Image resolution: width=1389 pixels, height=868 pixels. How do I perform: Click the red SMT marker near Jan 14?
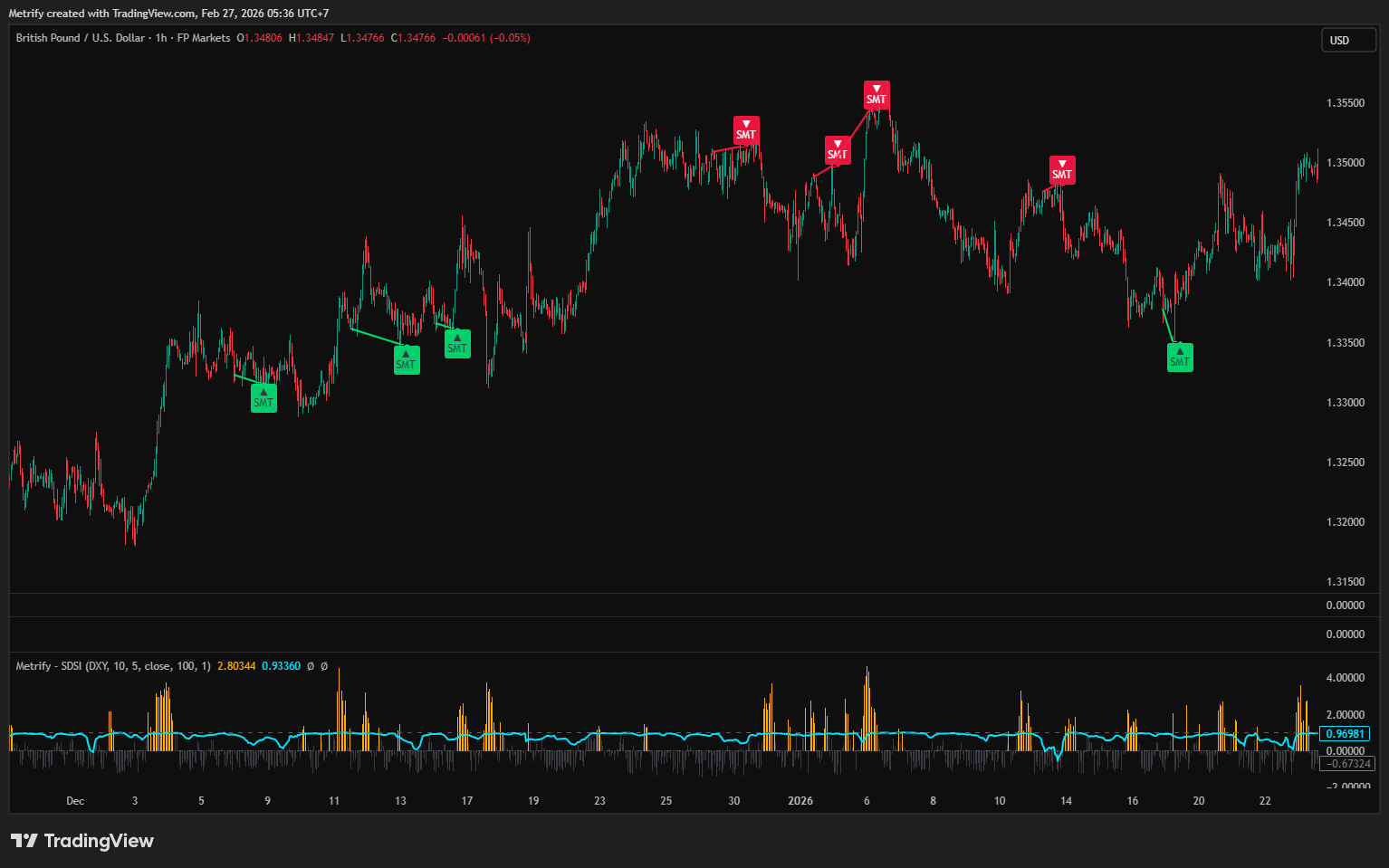1062,170
